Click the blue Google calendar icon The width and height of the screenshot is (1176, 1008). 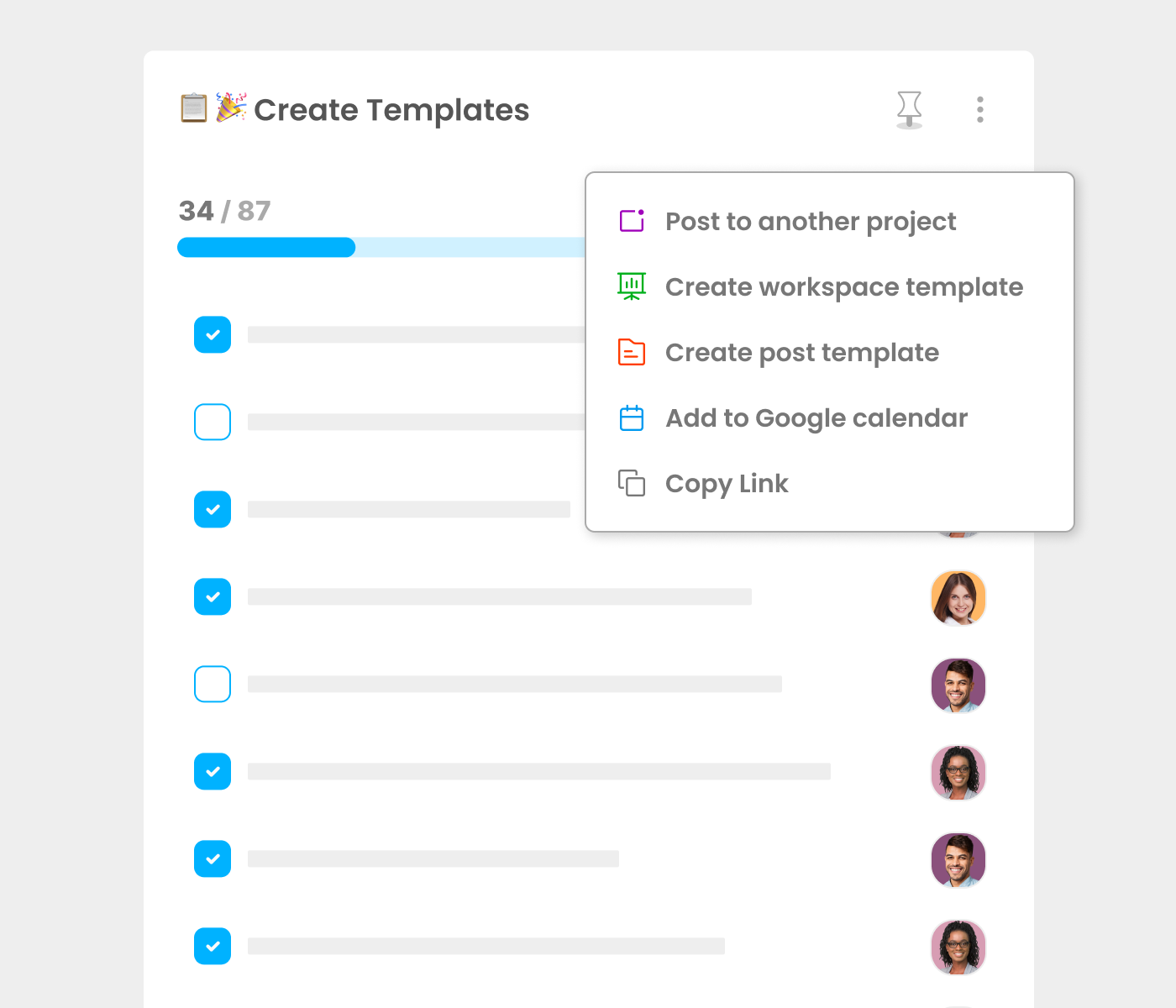point(632,417)
